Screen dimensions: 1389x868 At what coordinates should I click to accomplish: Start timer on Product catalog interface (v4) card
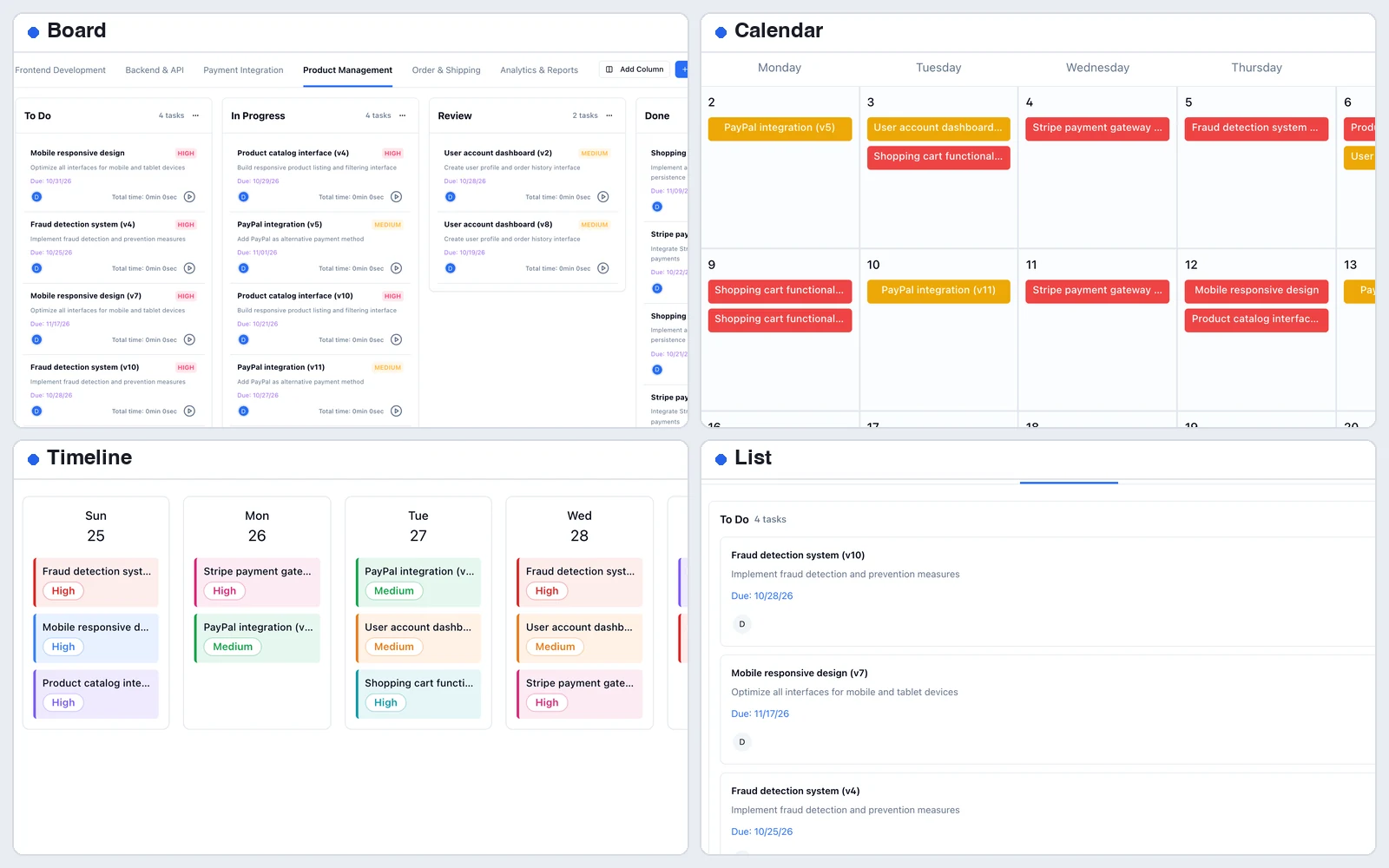click(x=396, y=197)
